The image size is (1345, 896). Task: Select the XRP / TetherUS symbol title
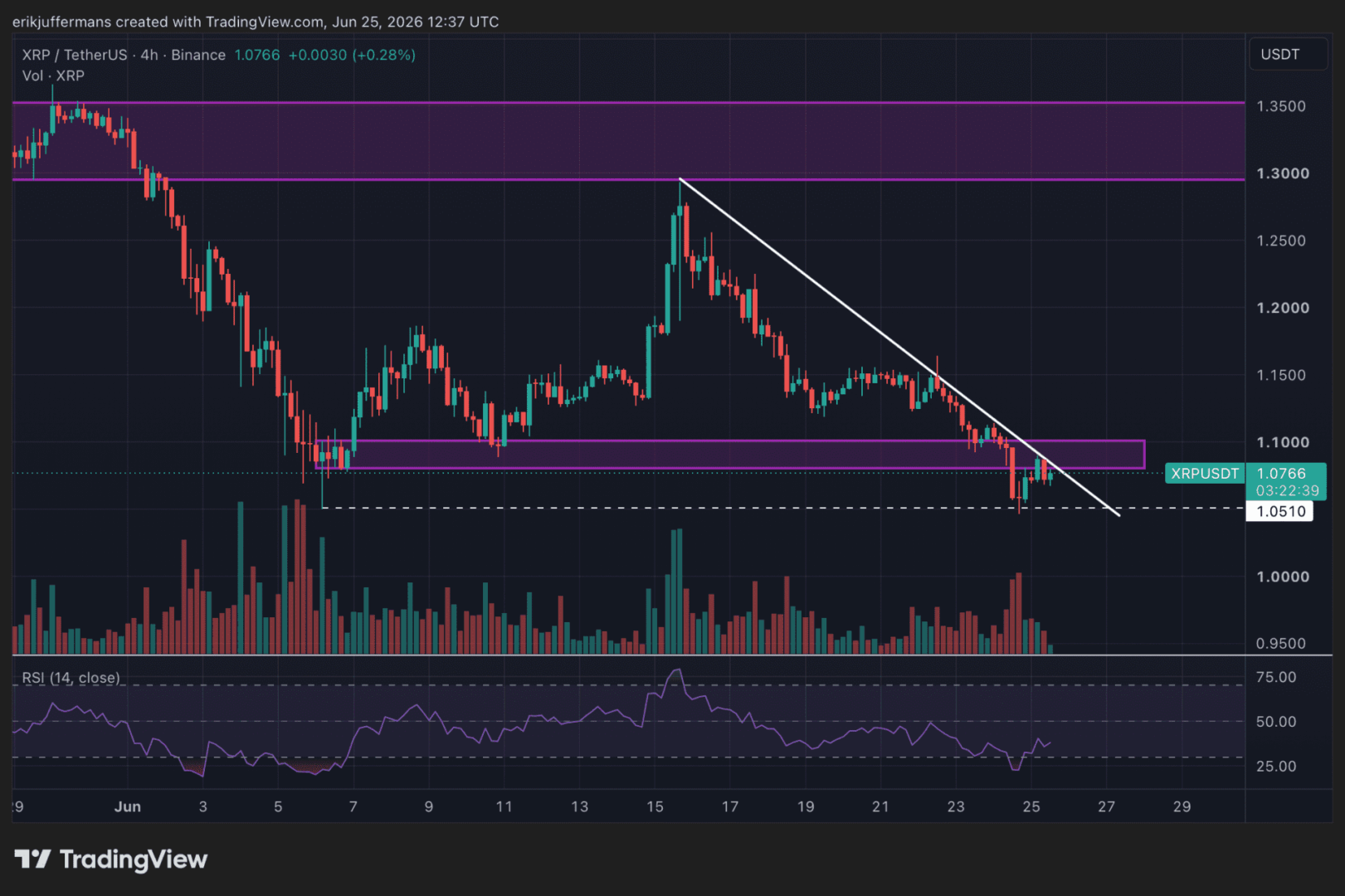[x=75, y=55]
